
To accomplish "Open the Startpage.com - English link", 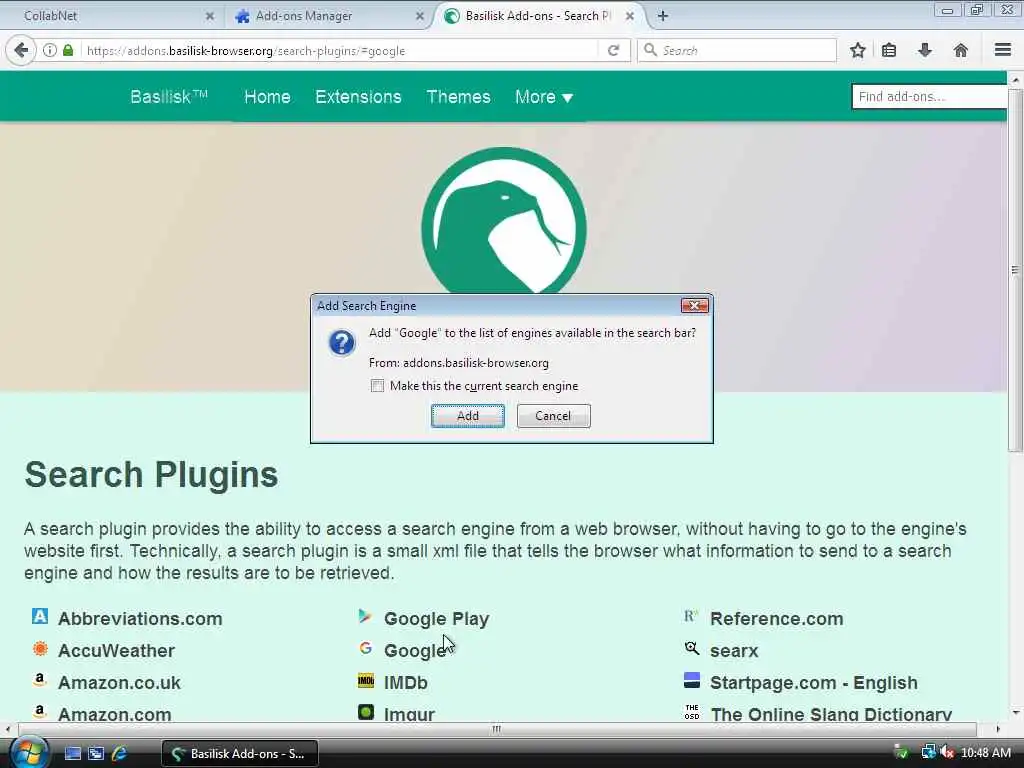I will click(814, 682).
